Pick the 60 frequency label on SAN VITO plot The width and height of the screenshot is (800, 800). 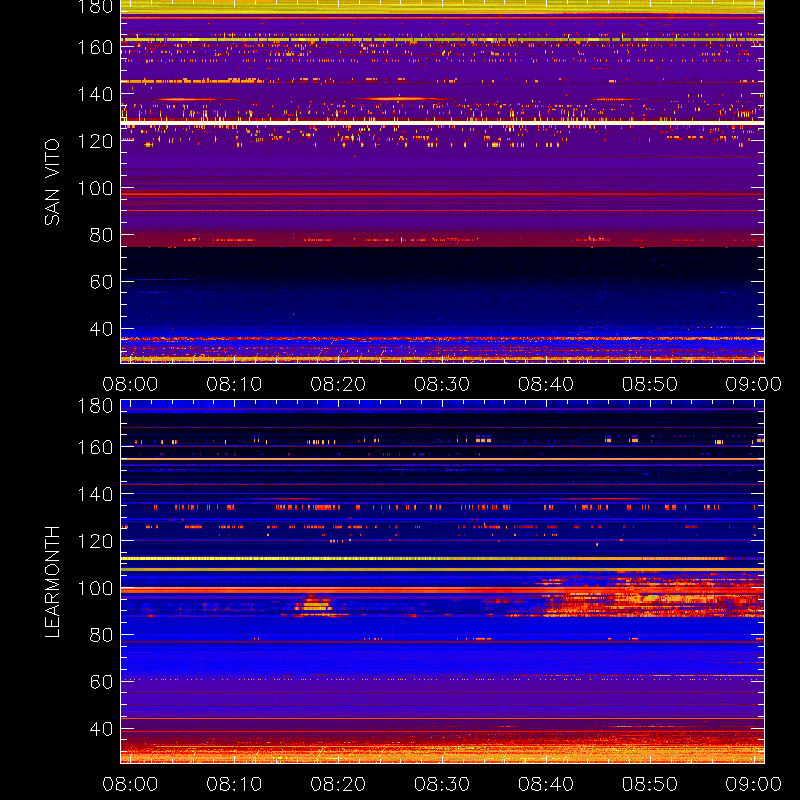click(x=101, y=282)
